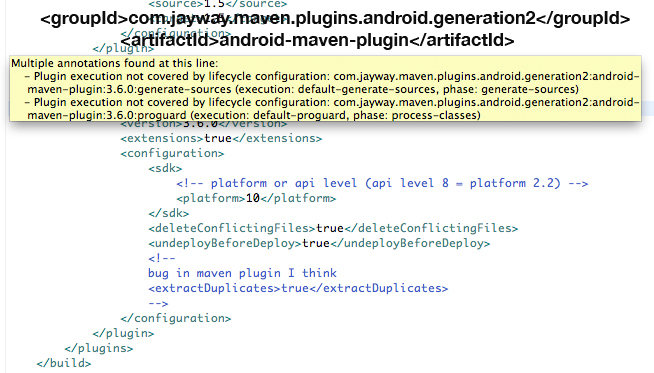The width and height of the screenshot is (654, 373).
Task: Place cursor on opening configuration tag
Action: (172, 153)
